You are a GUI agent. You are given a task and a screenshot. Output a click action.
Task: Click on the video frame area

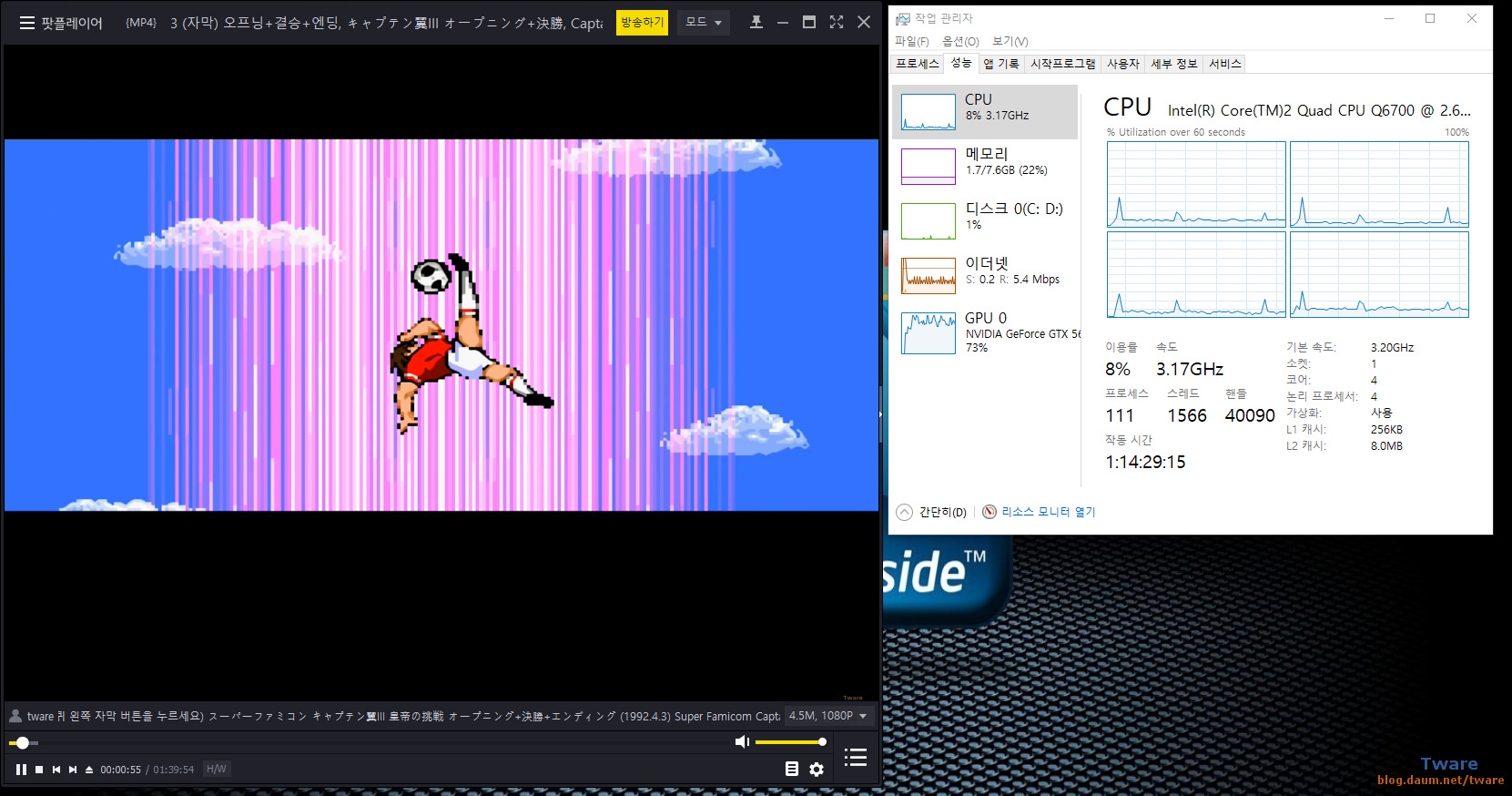pyautogui.click(x=441, y=325)
